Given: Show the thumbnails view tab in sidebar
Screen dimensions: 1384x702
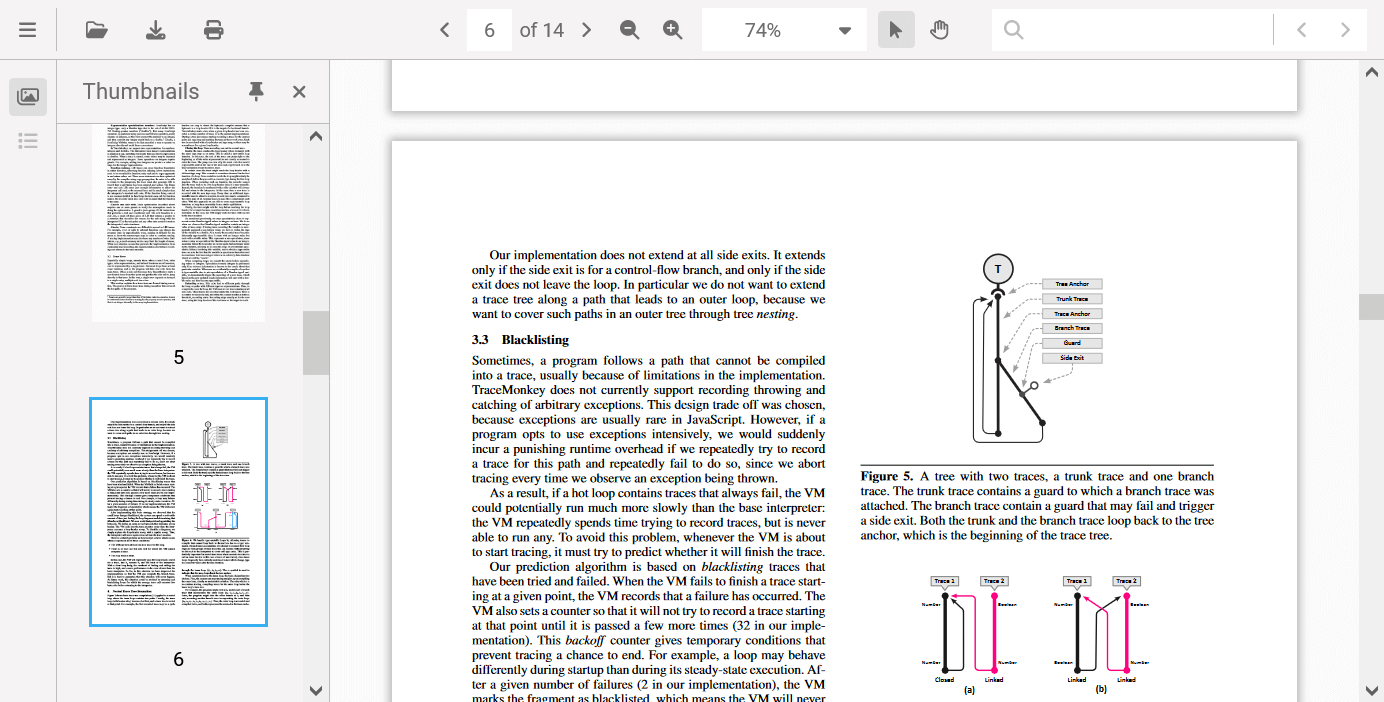Looking at the screenshot, I should click(28, 97).
